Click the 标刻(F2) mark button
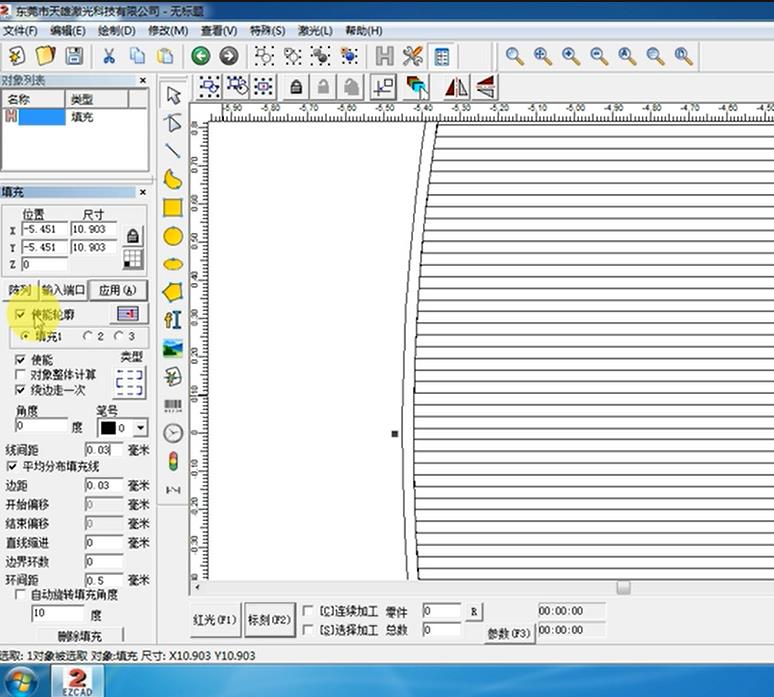774x697 pixels. pyautogui.click(x=269, y=620)
